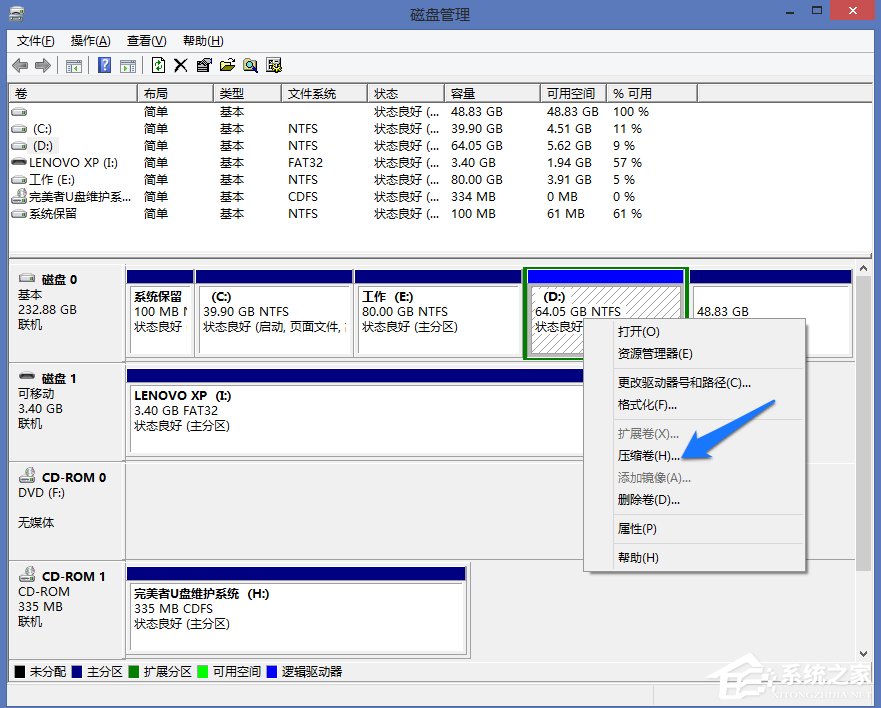Click the Help question mark toolbar icon

pyautogui.click(x=105, y=65)
